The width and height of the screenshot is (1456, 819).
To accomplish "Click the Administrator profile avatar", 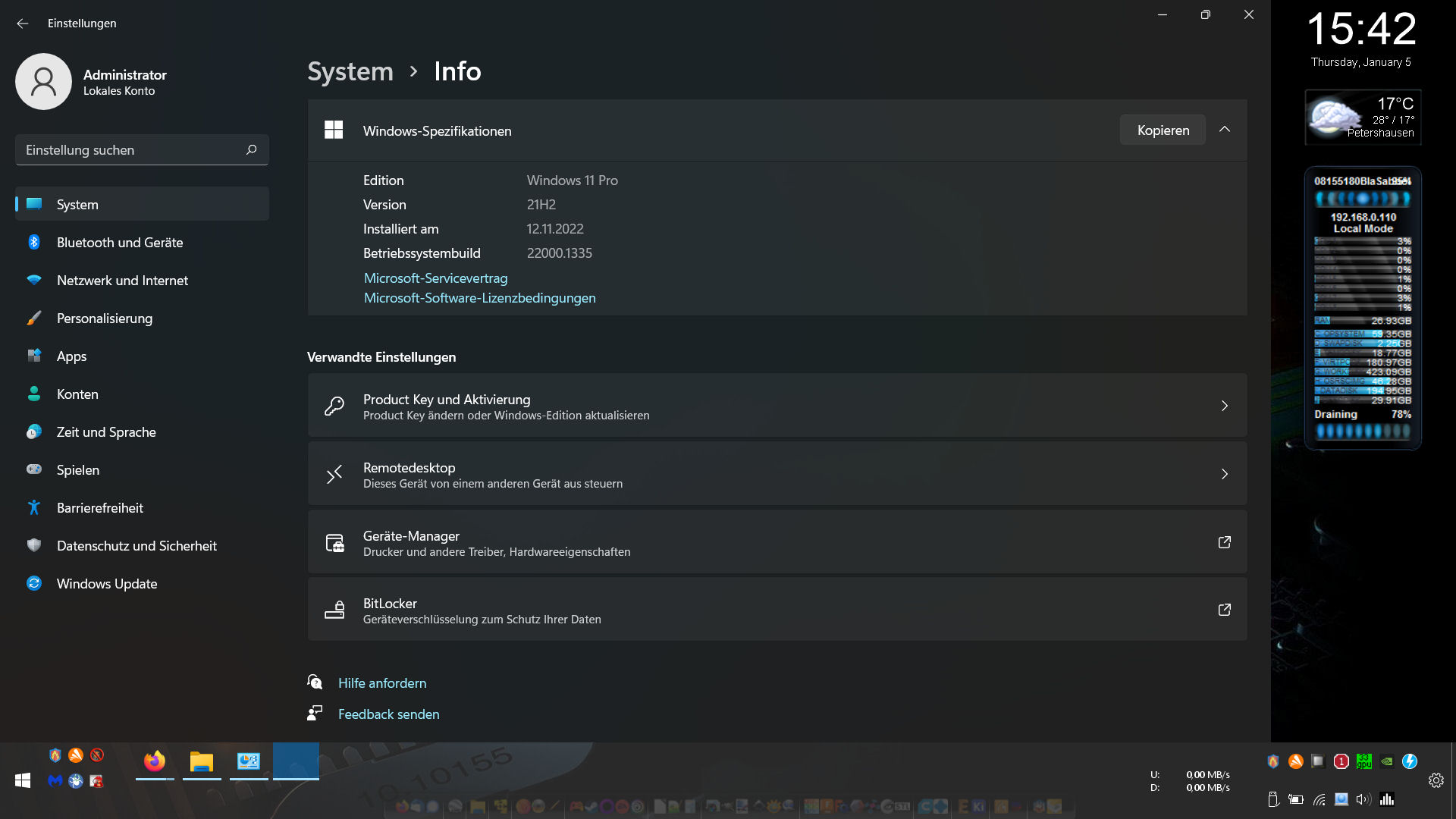I will pos(43,81).
